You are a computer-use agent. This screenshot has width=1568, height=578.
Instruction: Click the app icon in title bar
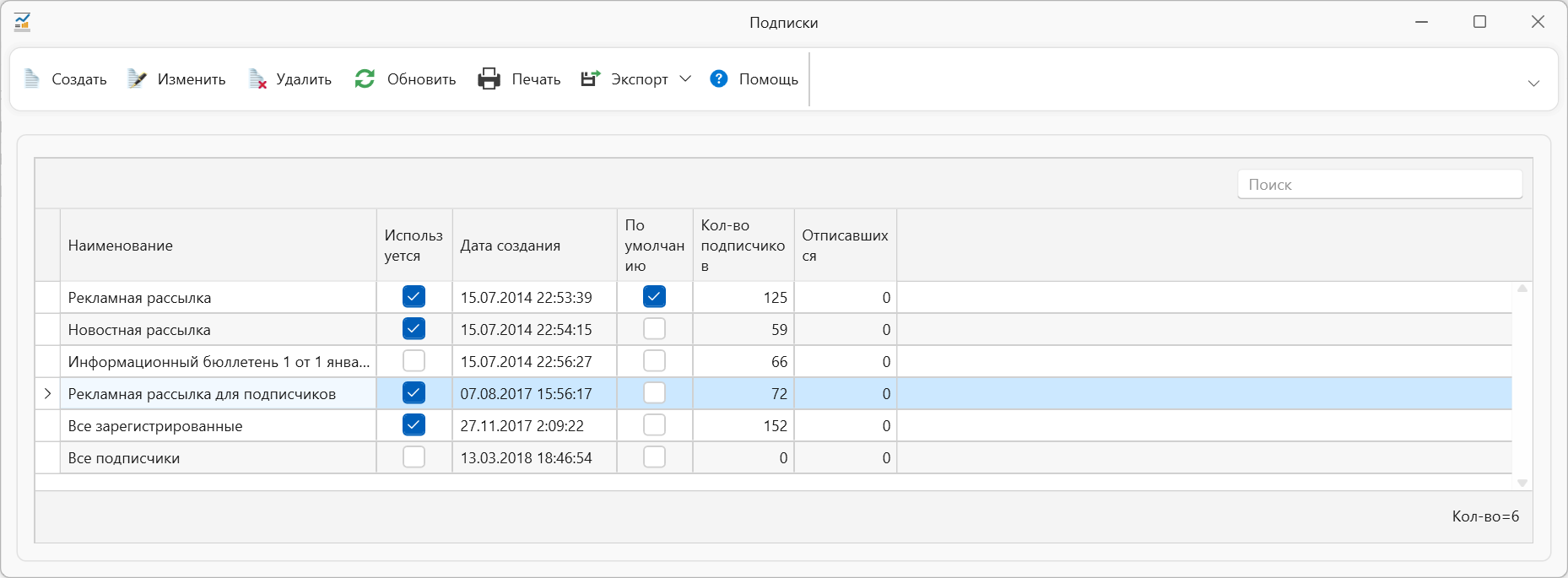(23, 23)
